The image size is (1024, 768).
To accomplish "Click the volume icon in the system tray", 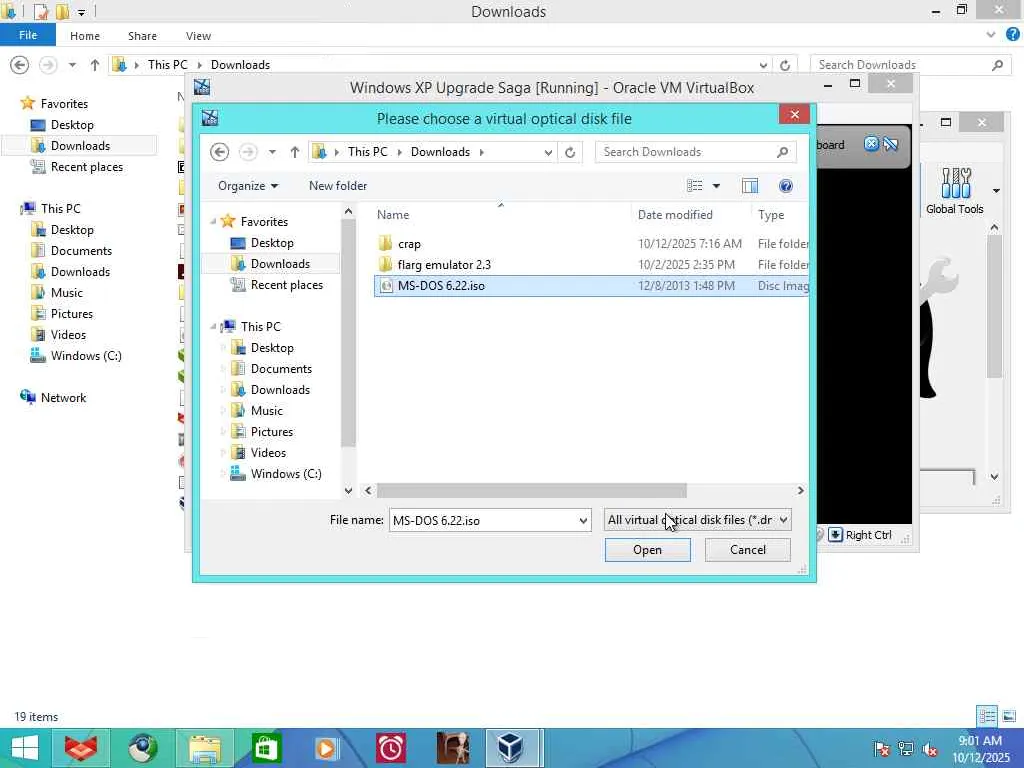I will [x=930, y=749].
